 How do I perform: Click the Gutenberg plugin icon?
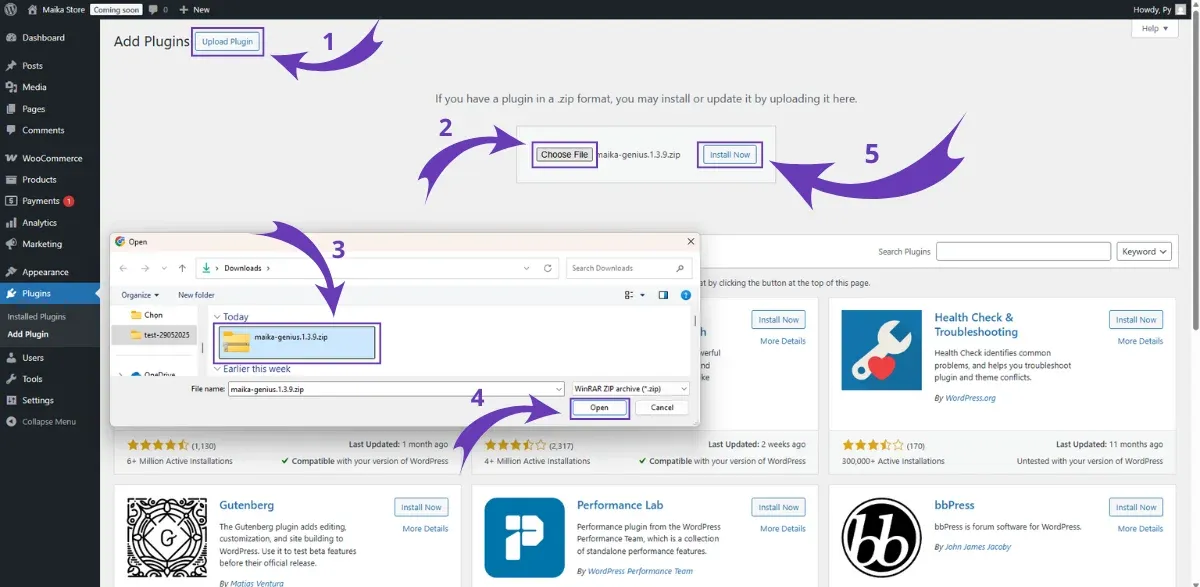coord(167,537)
